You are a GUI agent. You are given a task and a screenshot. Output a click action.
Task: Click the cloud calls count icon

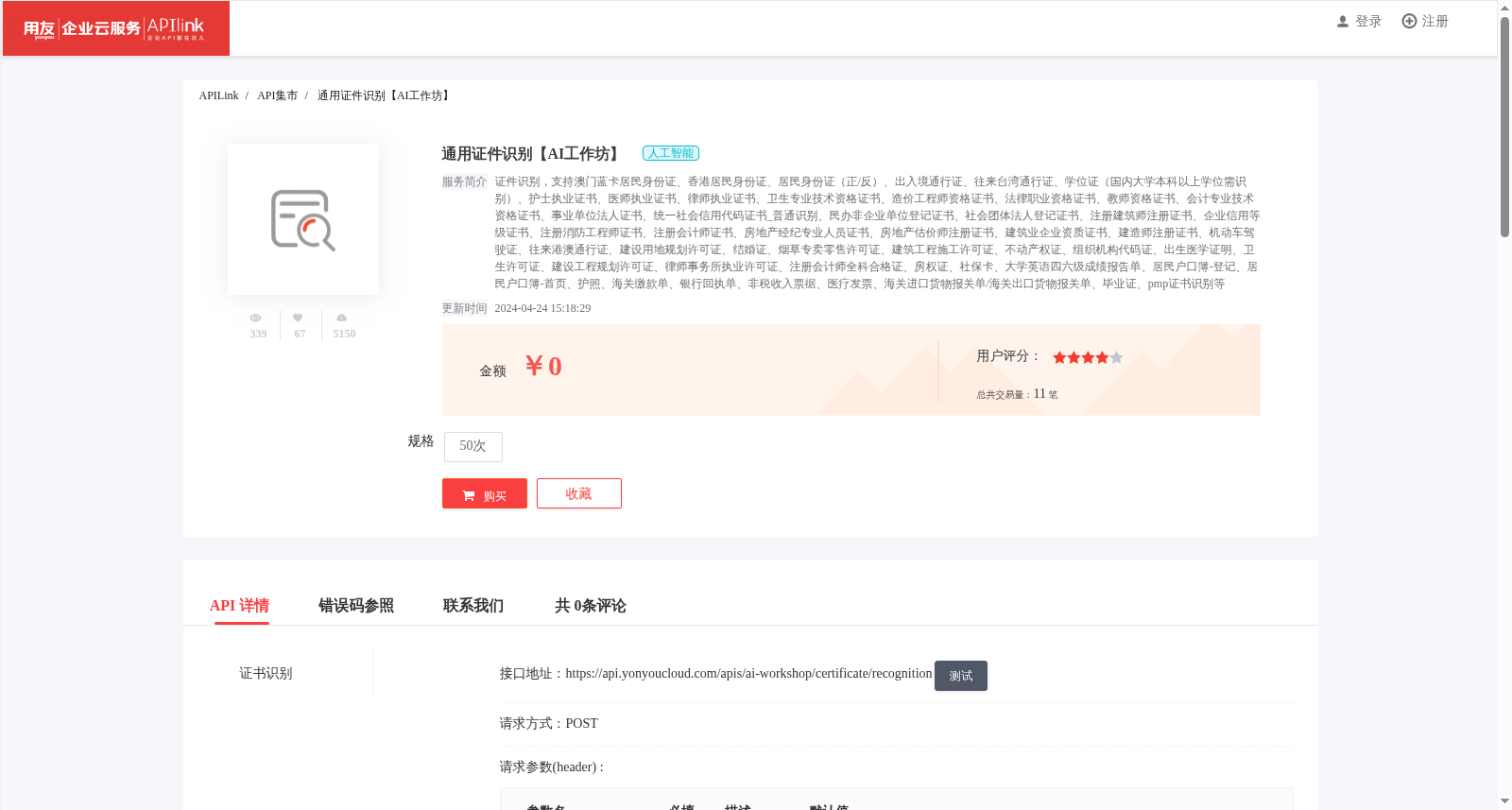(341, 319)
